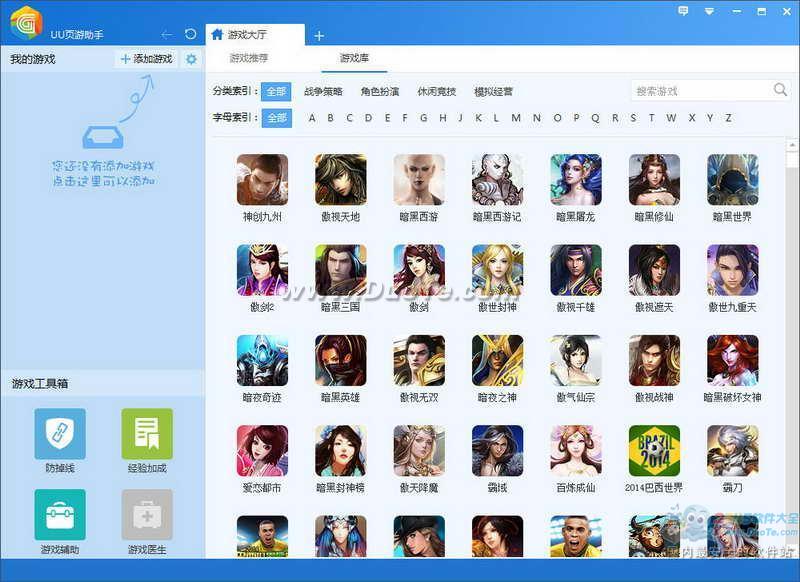The width and height of the screenshot is (800, 582).
Task: Go back using the back arrow
Action: click(x=166, y=35)
